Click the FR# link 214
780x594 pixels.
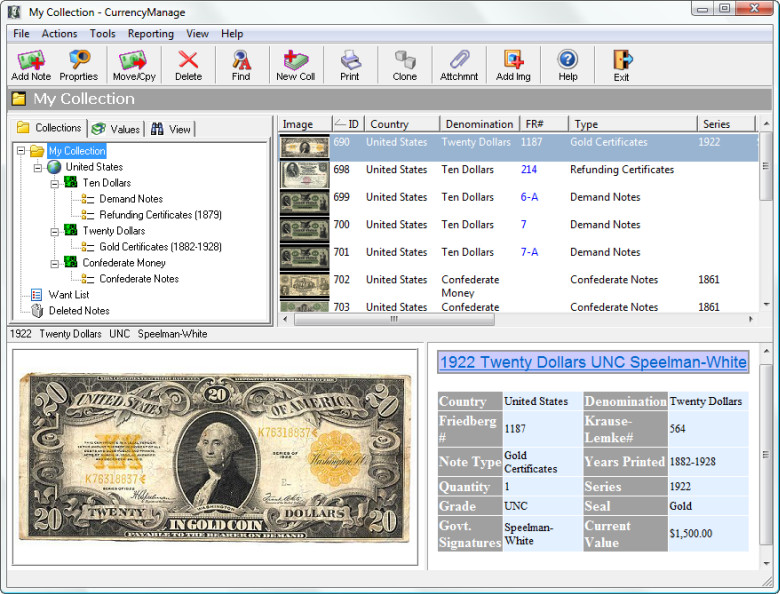[528, 169]
